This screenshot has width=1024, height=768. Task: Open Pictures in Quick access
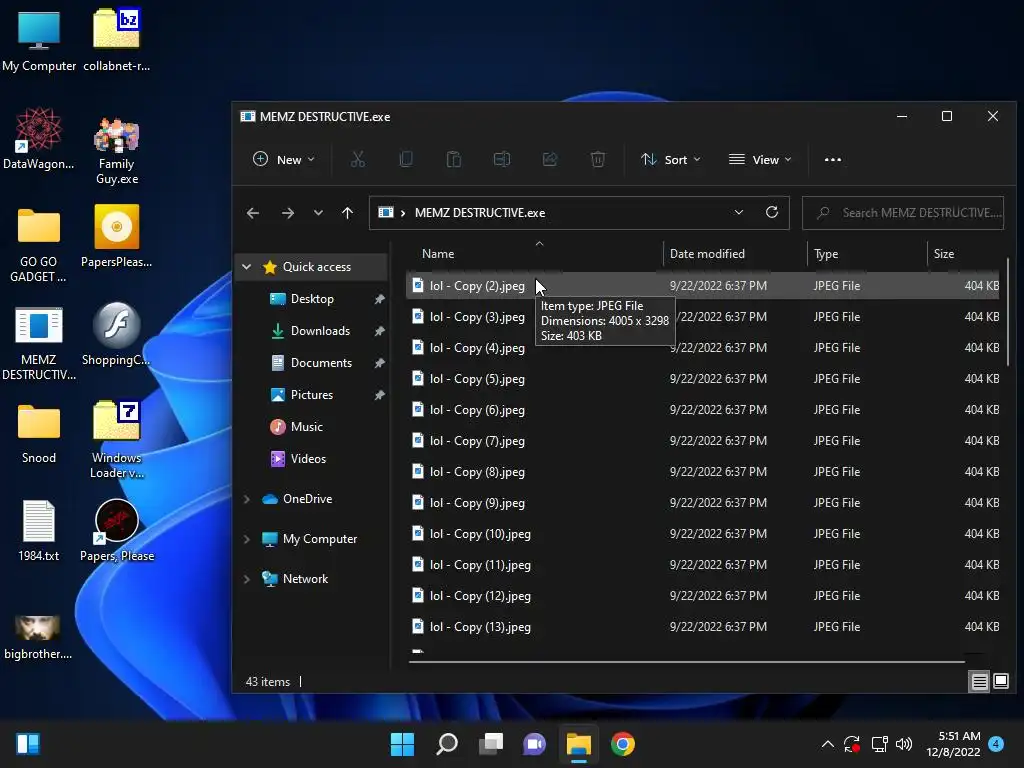[x=312, y=395]
